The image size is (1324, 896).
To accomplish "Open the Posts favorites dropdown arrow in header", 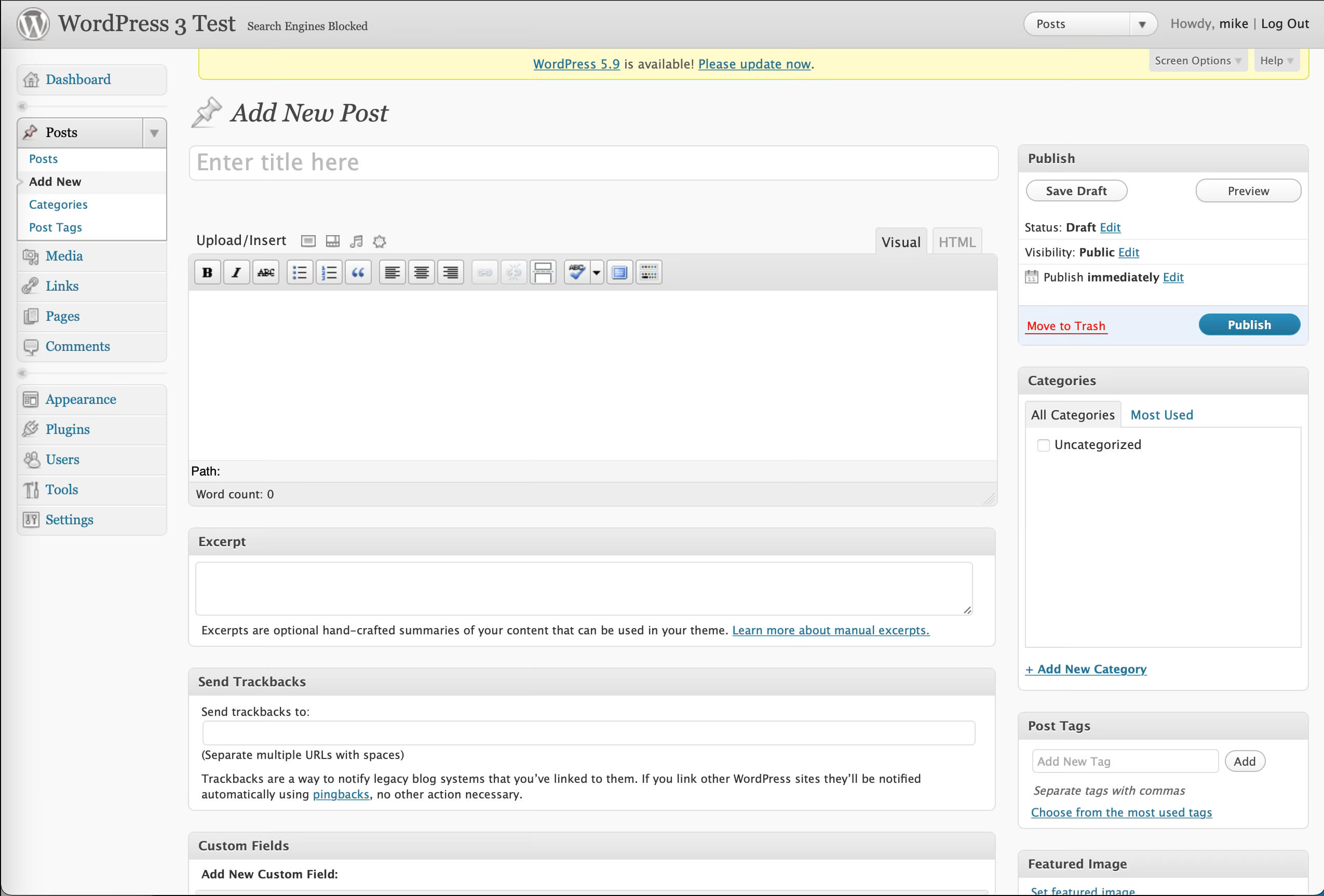I will (1142, 24).
